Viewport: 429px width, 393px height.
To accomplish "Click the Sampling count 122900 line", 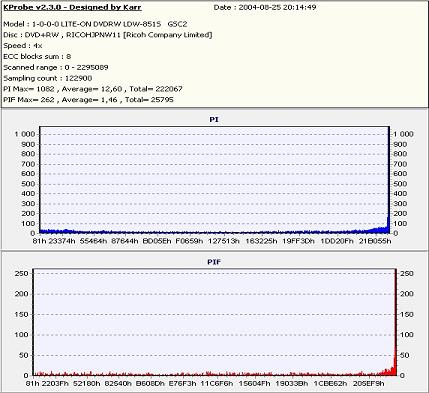I will click(x=48, y=78).
